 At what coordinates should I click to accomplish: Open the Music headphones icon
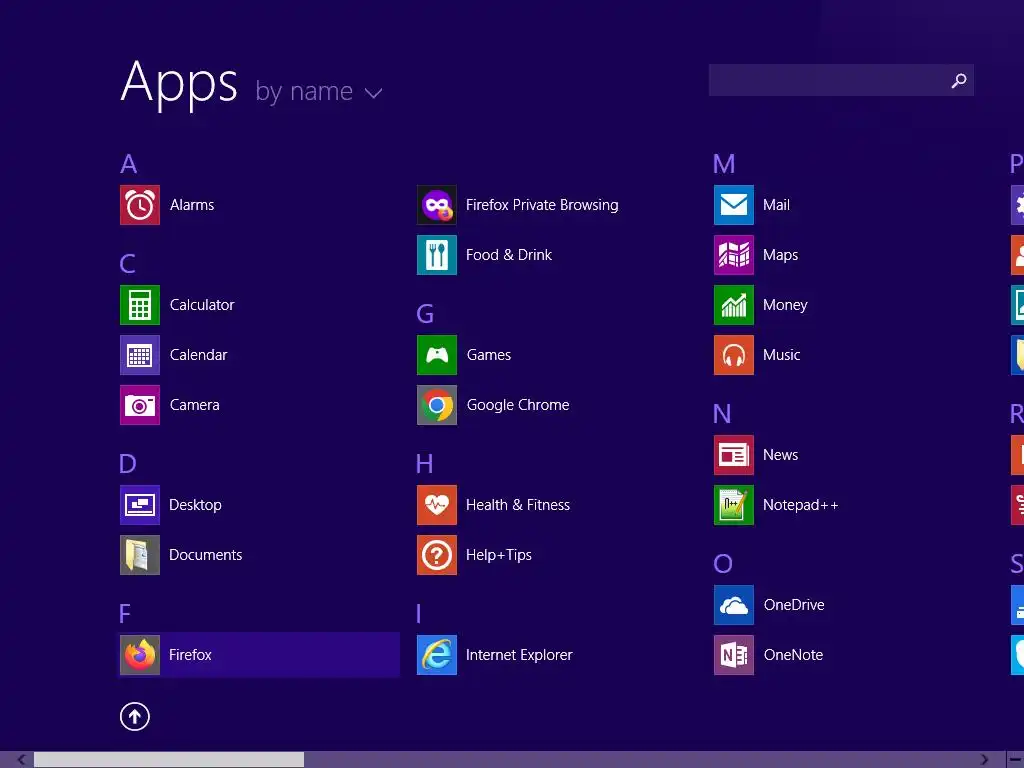point(734,355)
